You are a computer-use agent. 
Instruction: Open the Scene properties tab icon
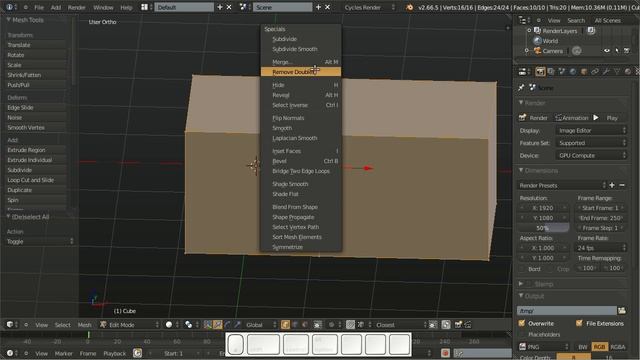(x=562, y=72)
